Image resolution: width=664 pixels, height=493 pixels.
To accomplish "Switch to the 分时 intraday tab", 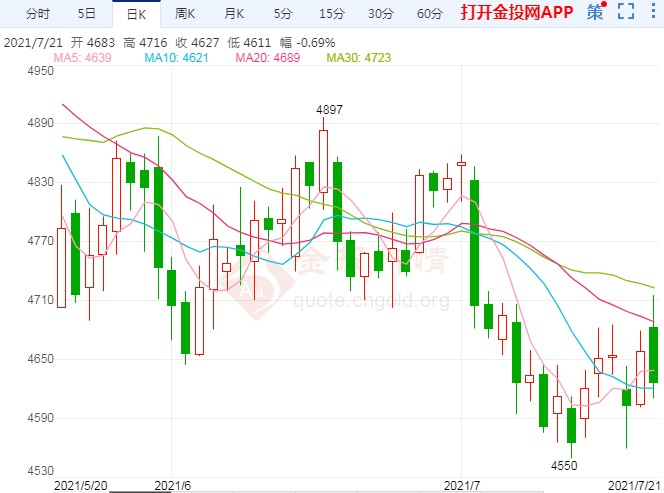I will [37, 14].
